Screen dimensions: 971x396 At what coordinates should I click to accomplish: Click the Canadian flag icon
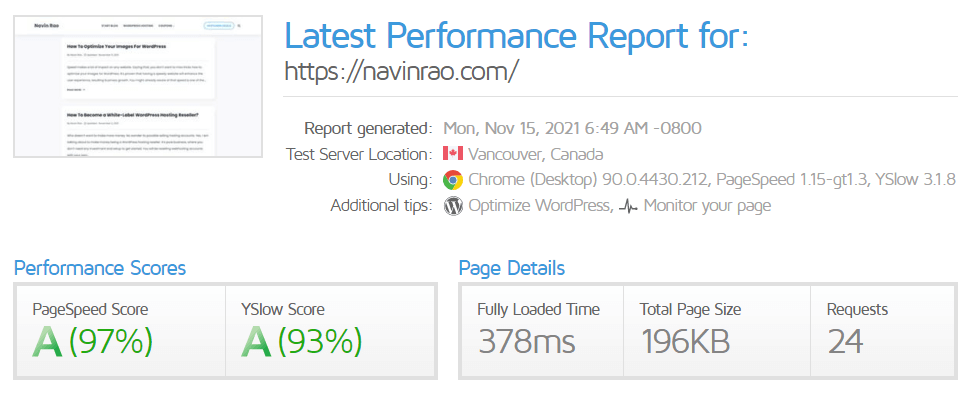tap(453, 153)
